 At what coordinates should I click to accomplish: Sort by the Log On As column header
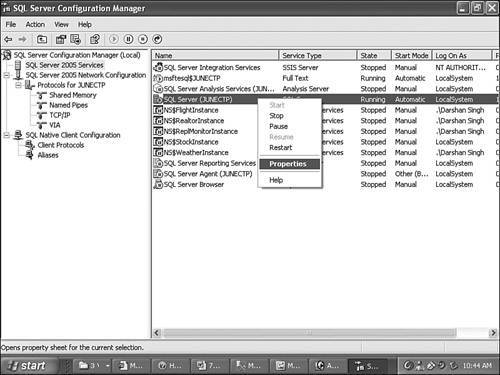click(x=462, y=55)
